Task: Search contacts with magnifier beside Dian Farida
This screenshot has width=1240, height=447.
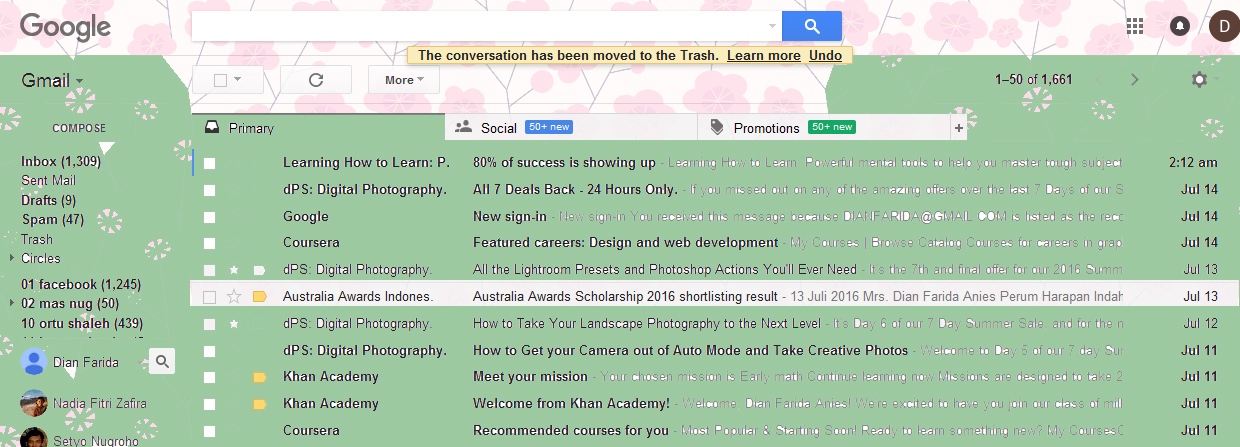Action: pyautogui.click(x=164, y=362)
